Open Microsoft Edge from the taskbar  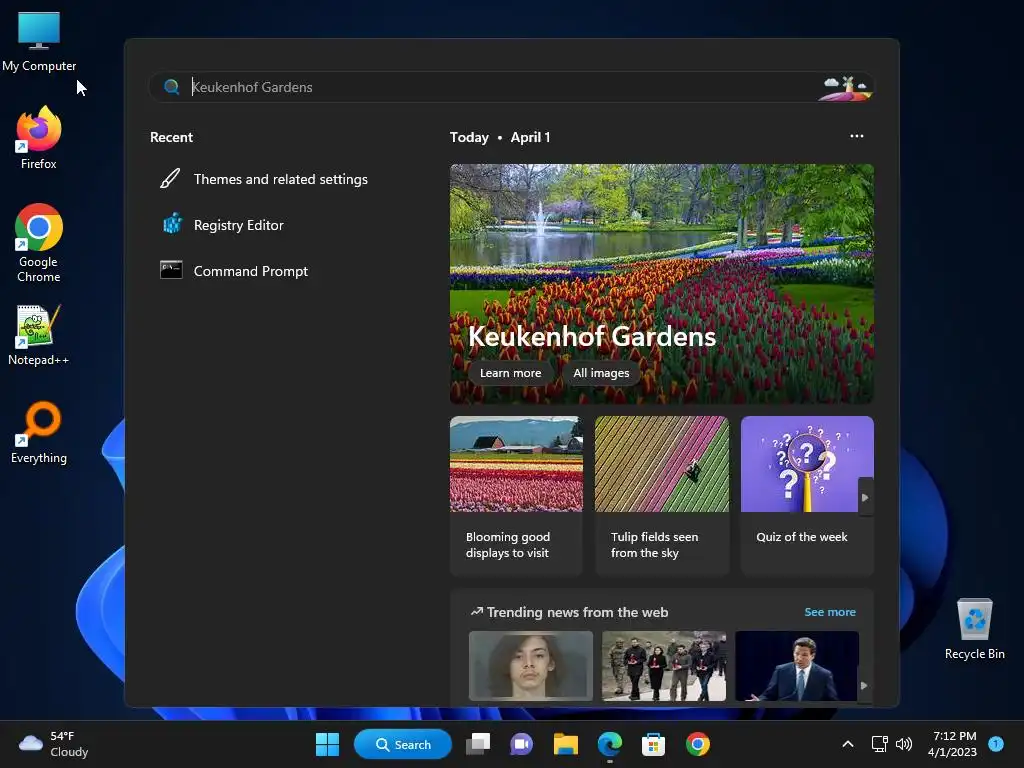(609, 744)
